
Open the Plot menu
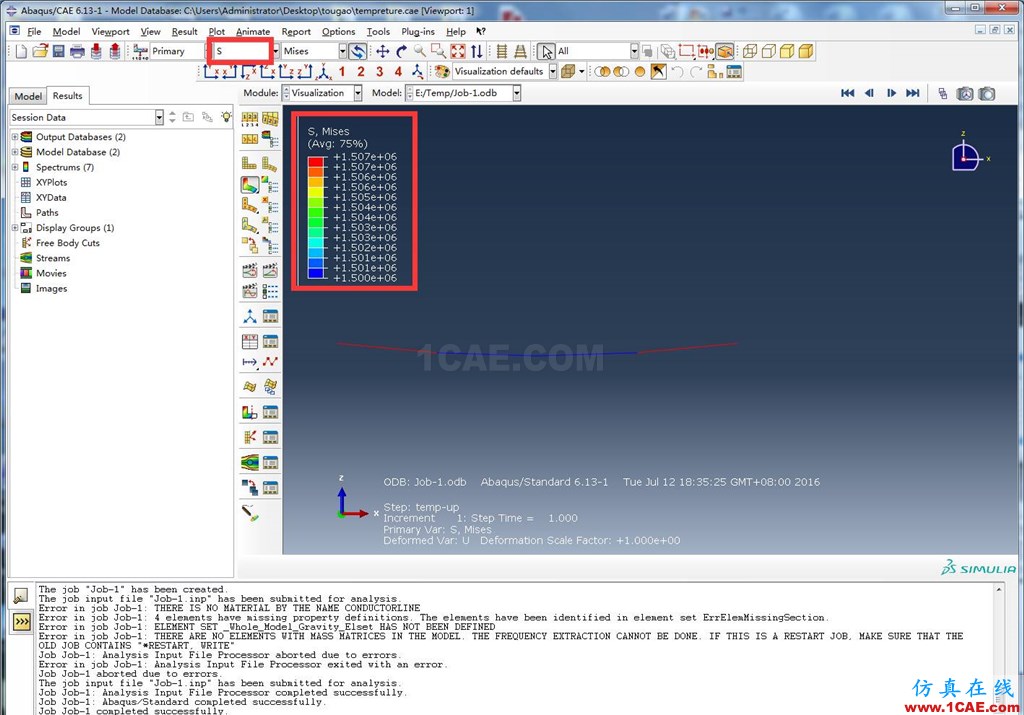pos(216,31)
